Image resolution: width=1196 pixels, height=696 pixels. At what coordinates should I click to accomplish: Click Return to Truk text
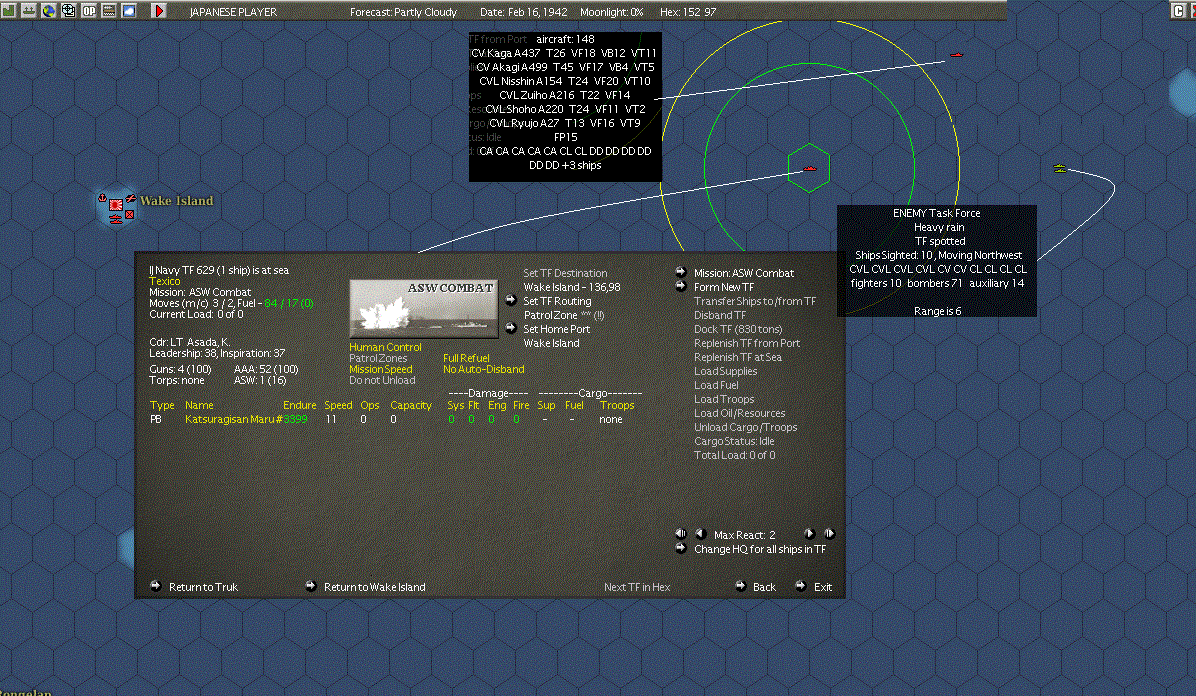[x=204, y=587]
